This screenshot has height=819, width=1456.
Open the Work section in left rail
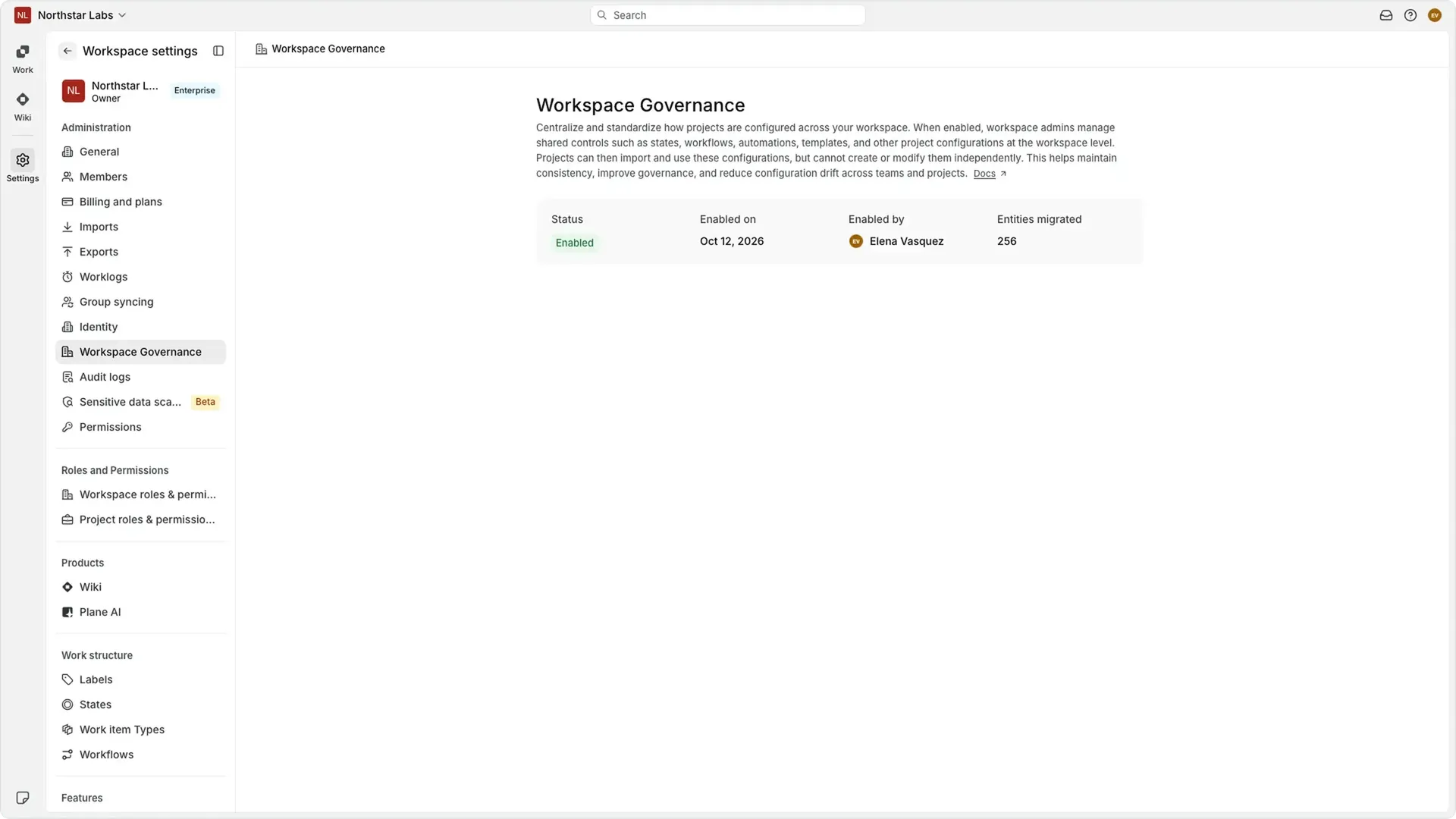pyautogui.click(x=23, y=58)
